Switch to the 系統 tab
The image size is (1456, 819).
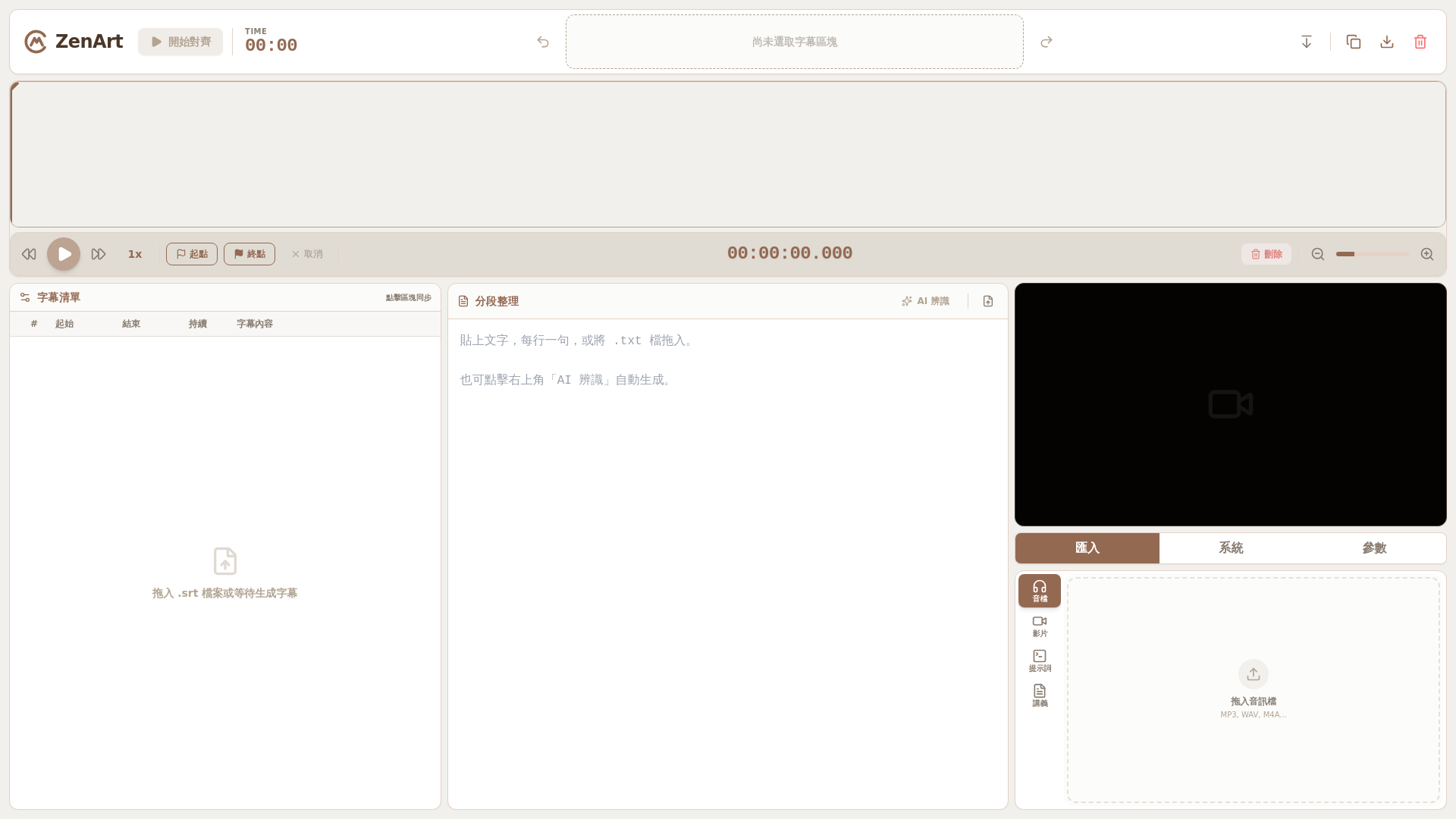pos(1231,548)
